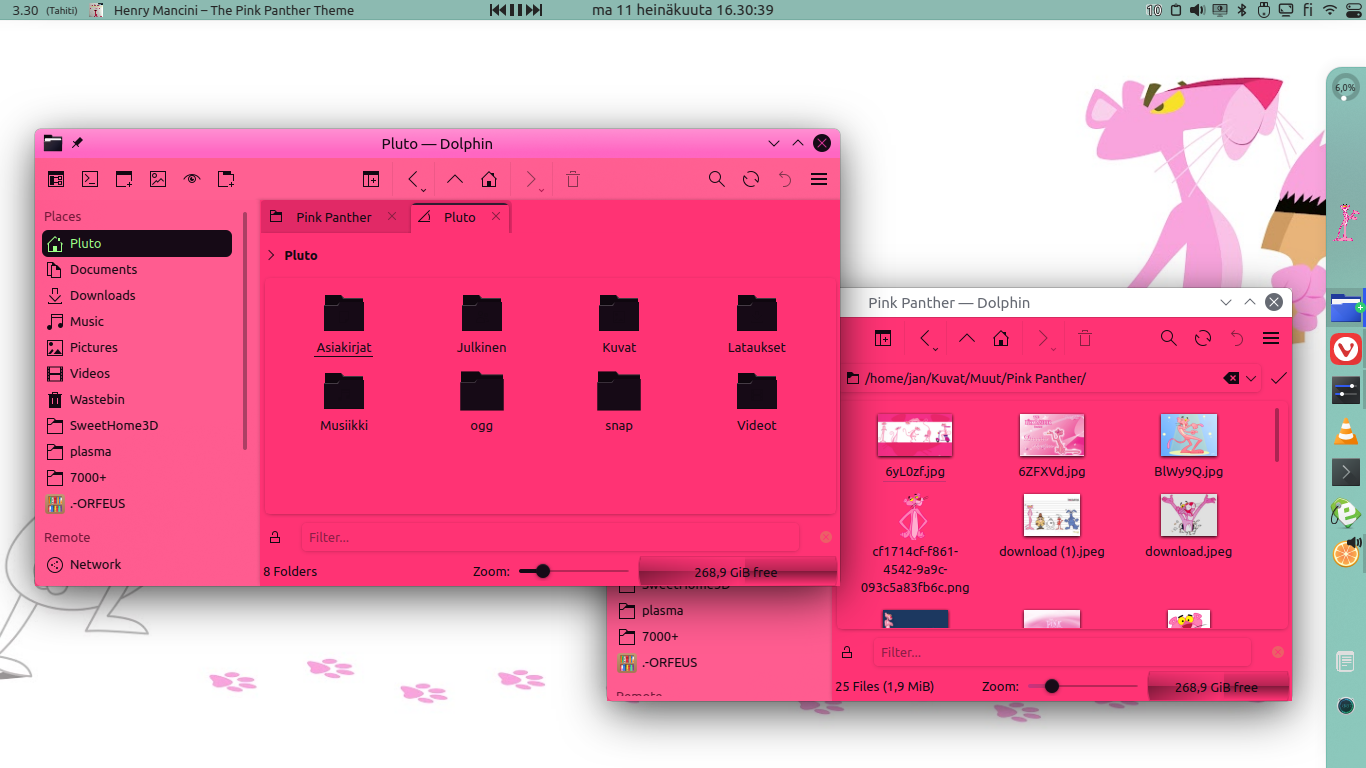Click the new window icon in Pluto toolbar
The height and width of the screenshot is (768, 1366).
124,179
